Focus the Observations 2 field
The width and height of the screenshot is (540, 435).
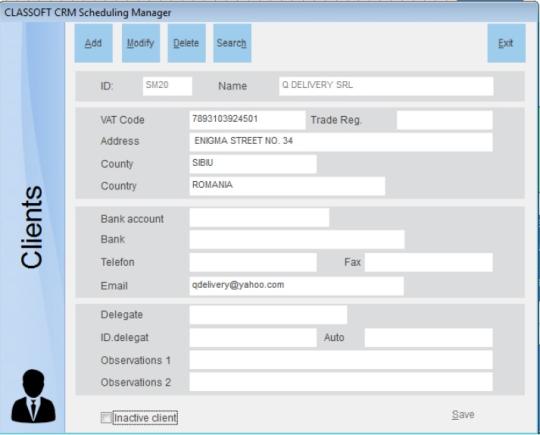click(x=341, y=382)
